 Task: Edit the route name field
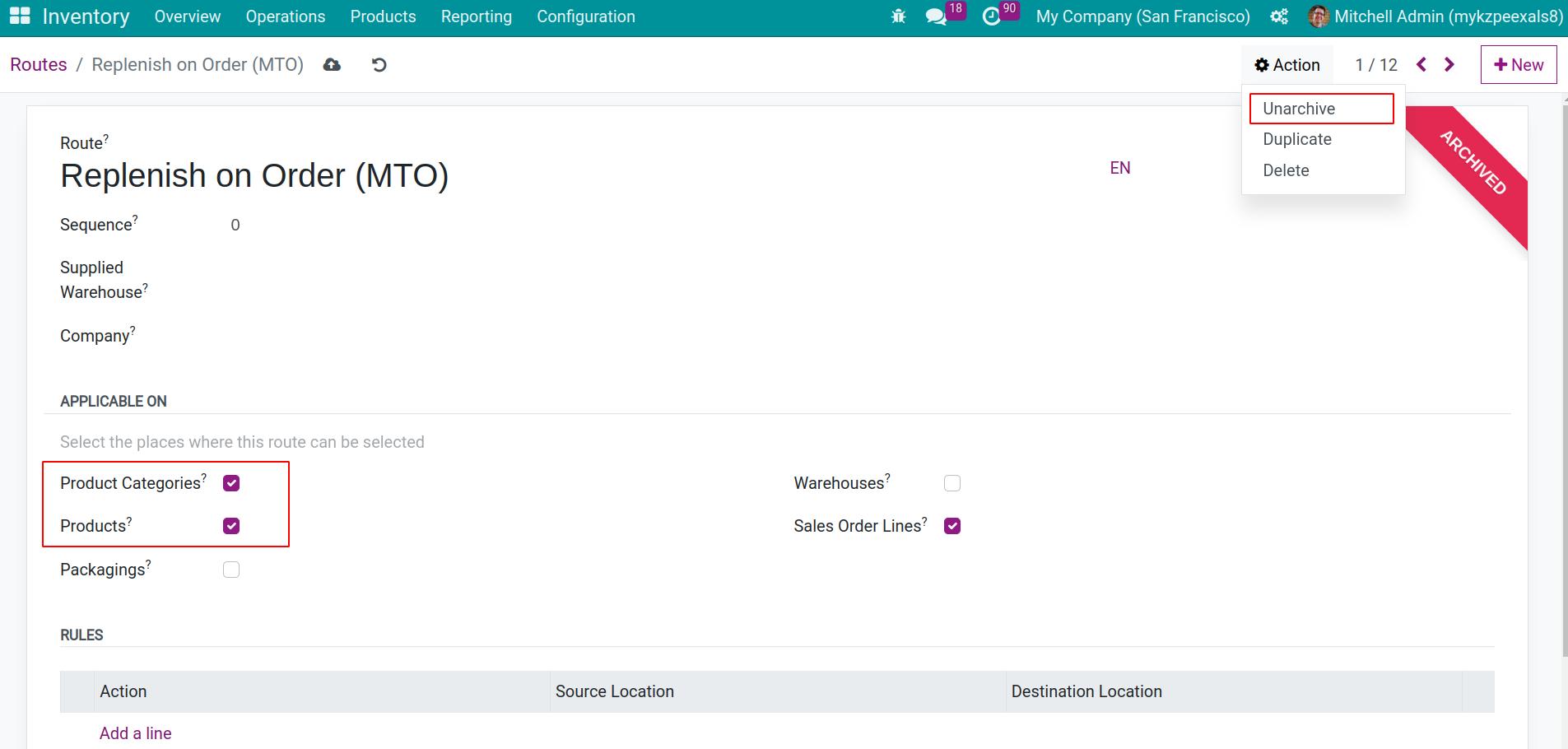(576, 175)
